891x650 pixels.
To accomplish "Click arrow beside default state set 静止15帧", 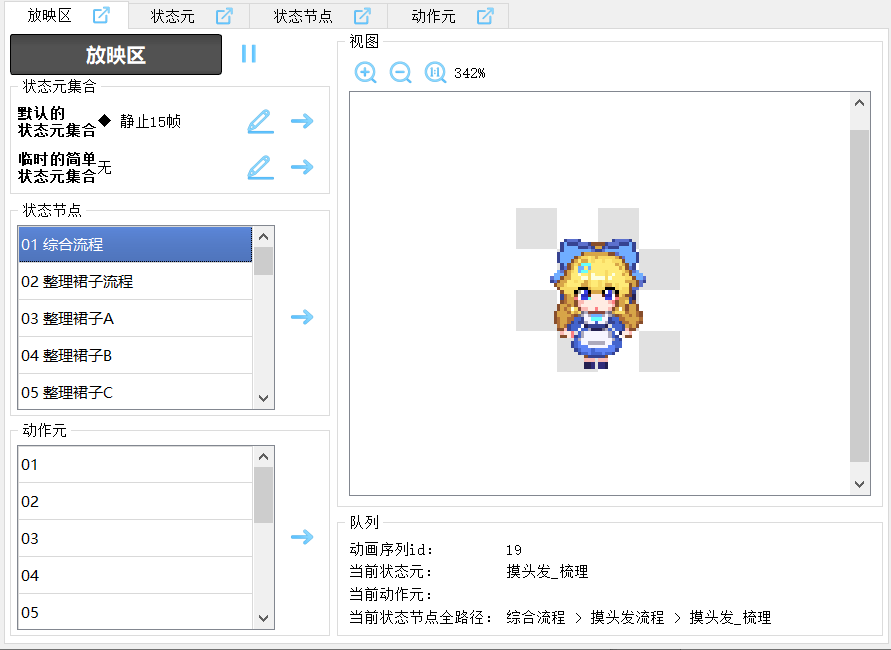I will point(302,121).
